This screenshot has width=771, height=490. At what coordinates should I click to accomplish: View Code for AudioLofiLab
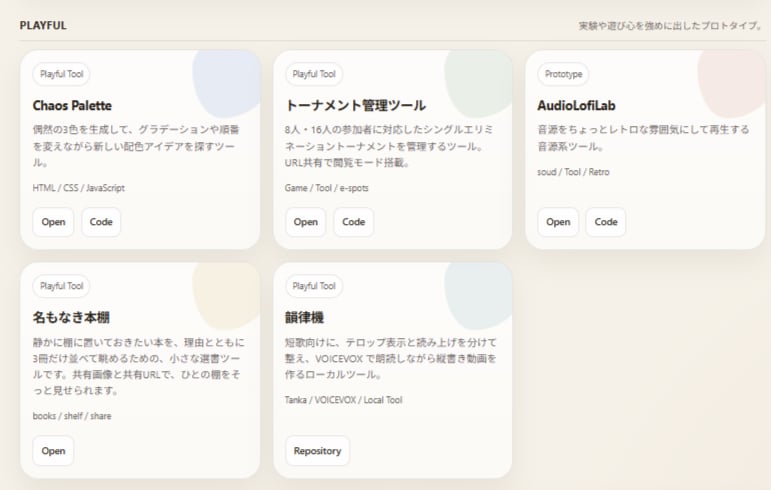pos(606,222)
